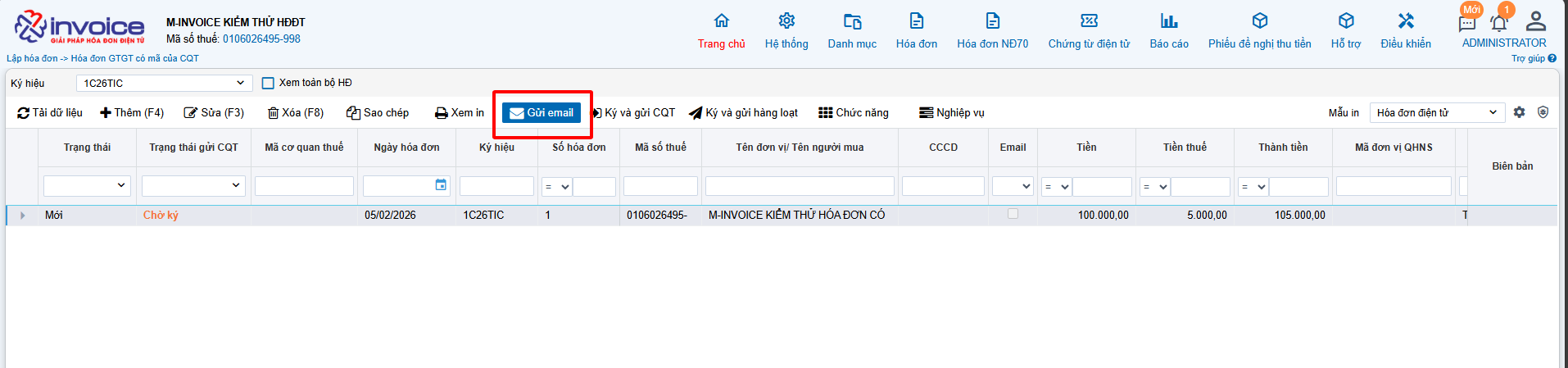Click the Tên đơn vị filter input field
Viewport: 1568px width, 368px height.
tap(799, 186)
